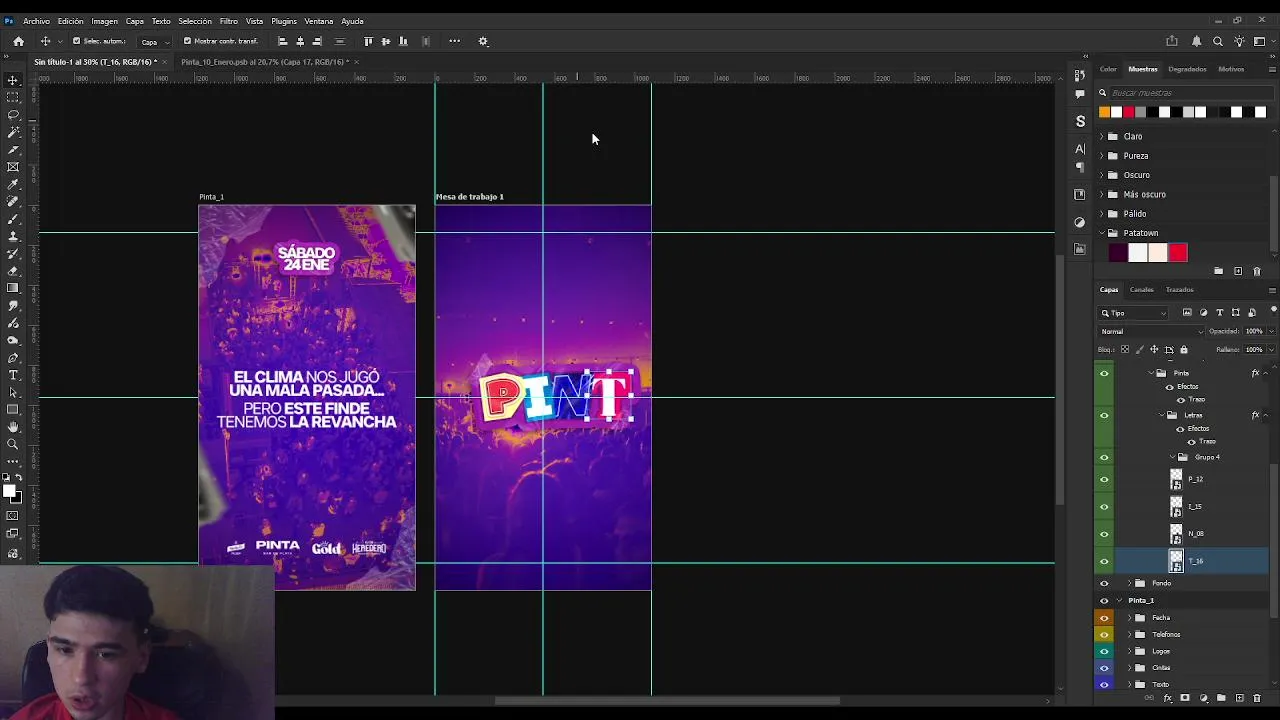Hide the Fondo group
This screenshot has width=1280, height=720.
coord(1104,583)
